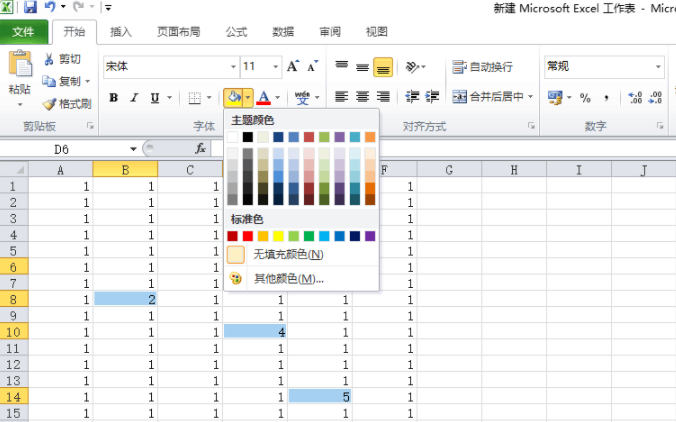The height and width of the screenshot is (422, 676).
Task: Open 其他颜色 (More Colors) dialog
Action: coord(287,278)
